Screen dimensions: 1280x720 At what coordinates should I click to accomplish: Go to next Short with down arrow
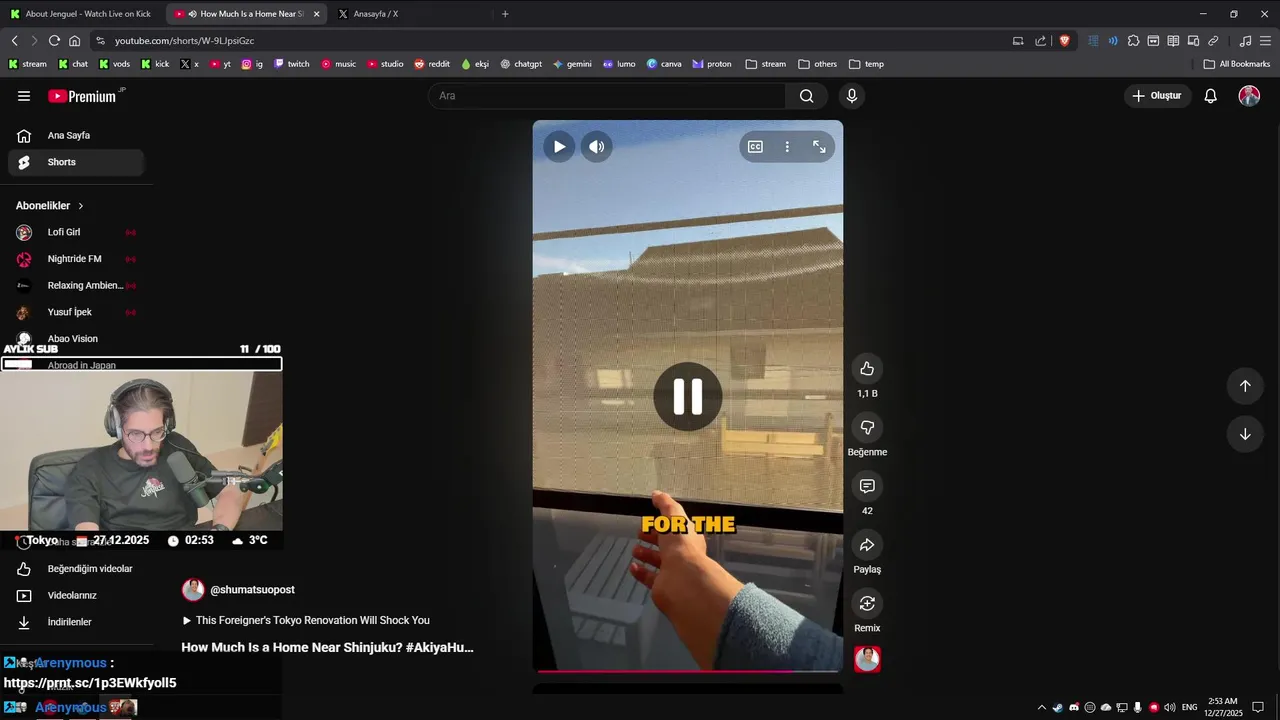pyautogui.click(x=1245, y=434)
